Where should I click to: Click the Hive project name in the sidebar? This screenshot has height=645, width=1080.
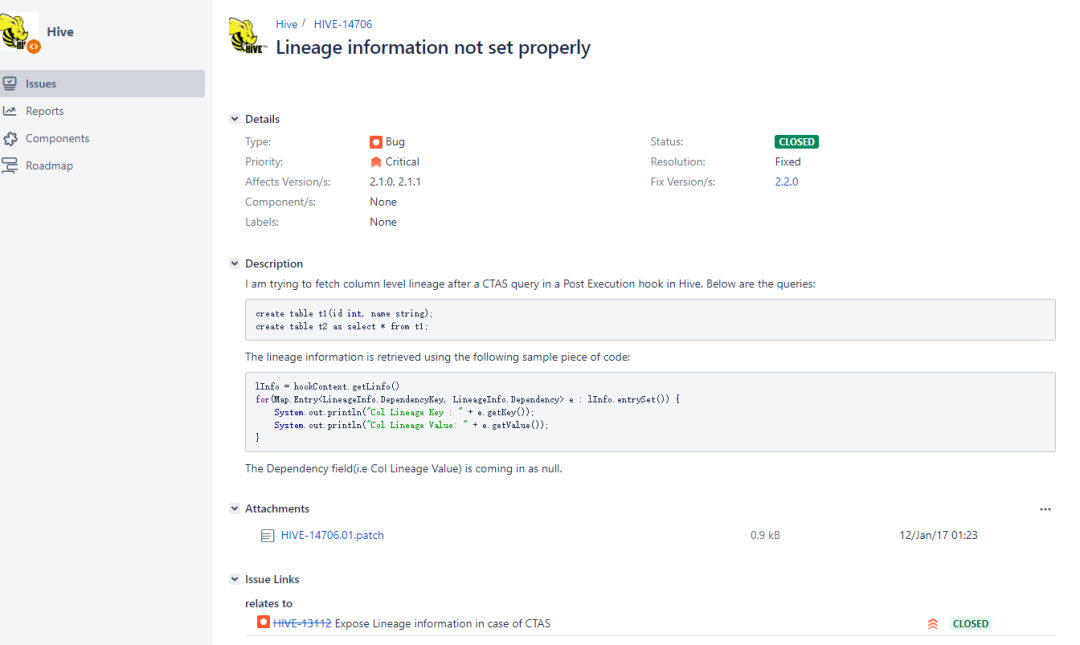pyautogui.click(x=60, y=32)
